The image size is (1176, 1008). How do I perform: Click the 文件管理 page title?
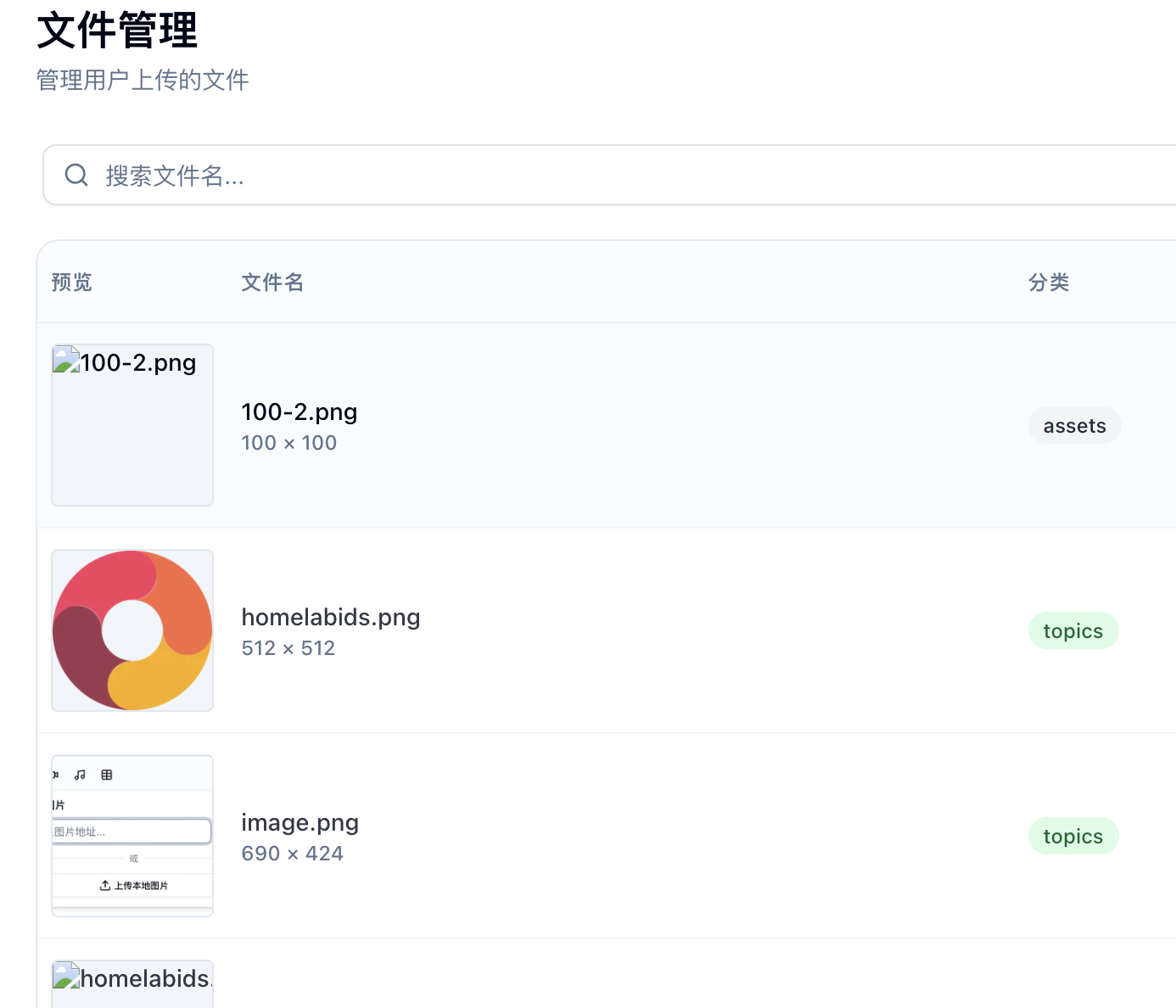pyautogui.click(x=117, y=31)
